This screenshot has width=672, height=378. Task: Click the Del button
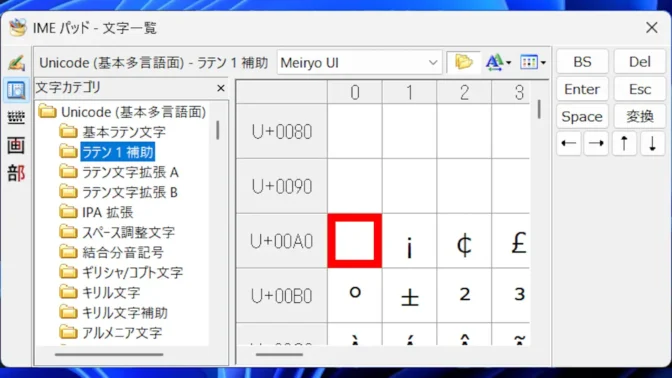639,62
